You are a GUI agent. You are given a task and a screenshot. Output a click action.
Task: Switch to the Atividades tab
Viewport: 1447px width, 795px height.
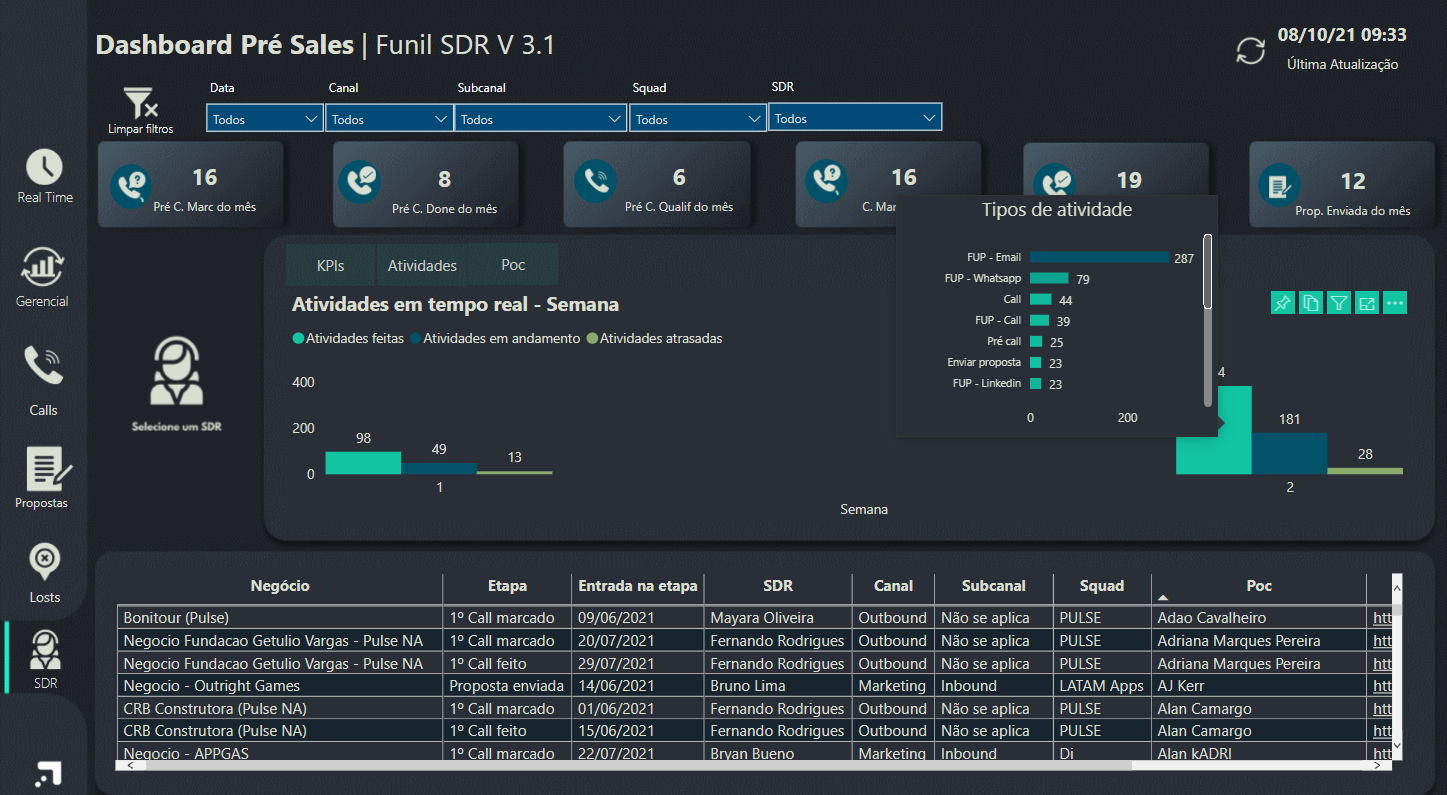[x=422, y=265]
